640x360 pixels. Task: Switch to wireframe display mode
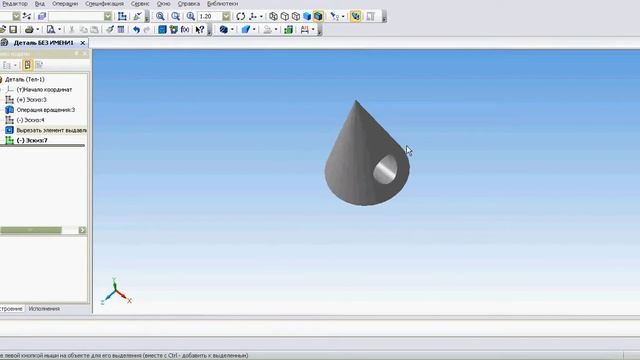pos(273,16)
